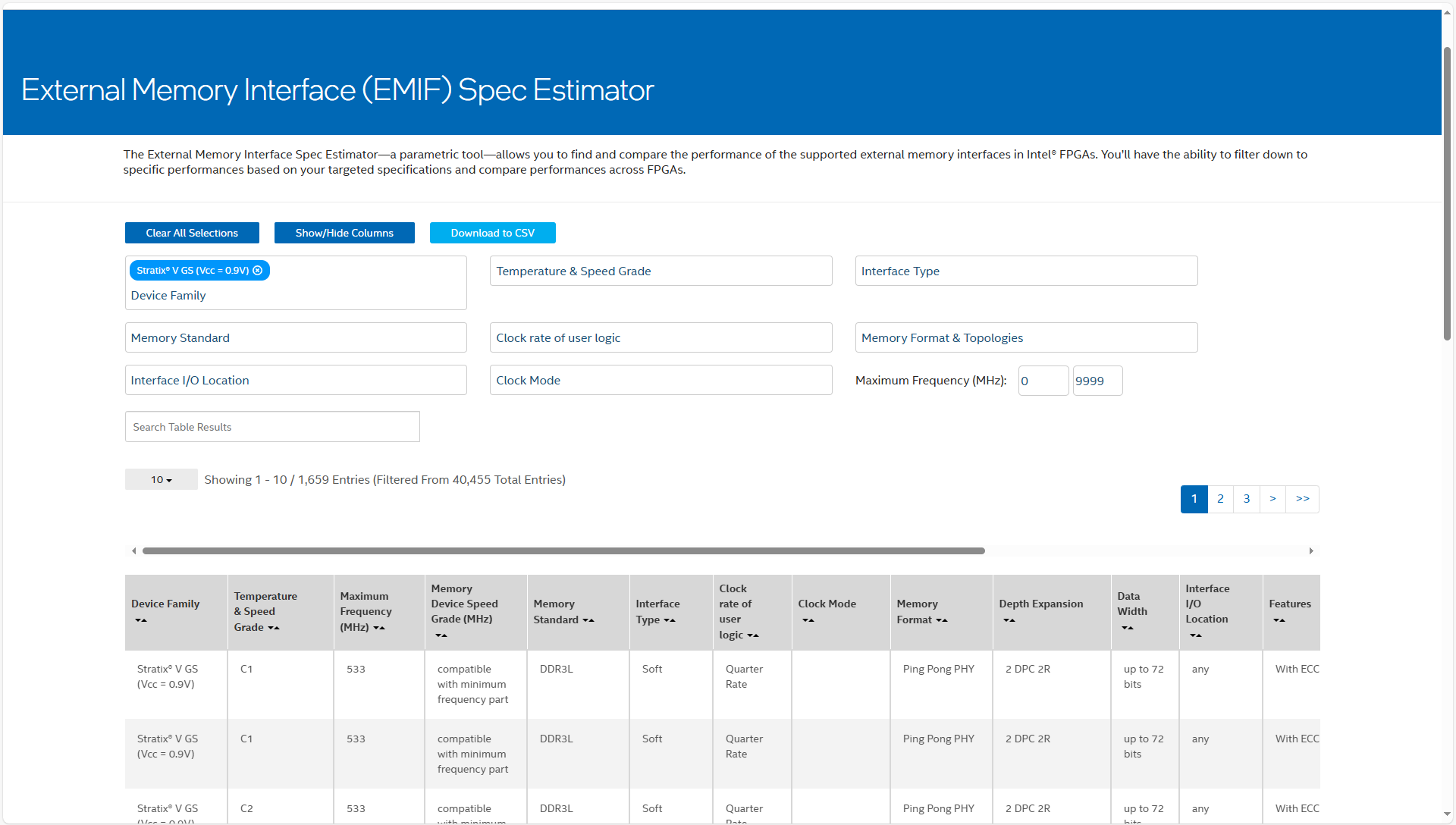Open the 10 entries-per-page dropdown
Image resolution: width=1456 pixels, height=825 pixels.
(161, 479)
